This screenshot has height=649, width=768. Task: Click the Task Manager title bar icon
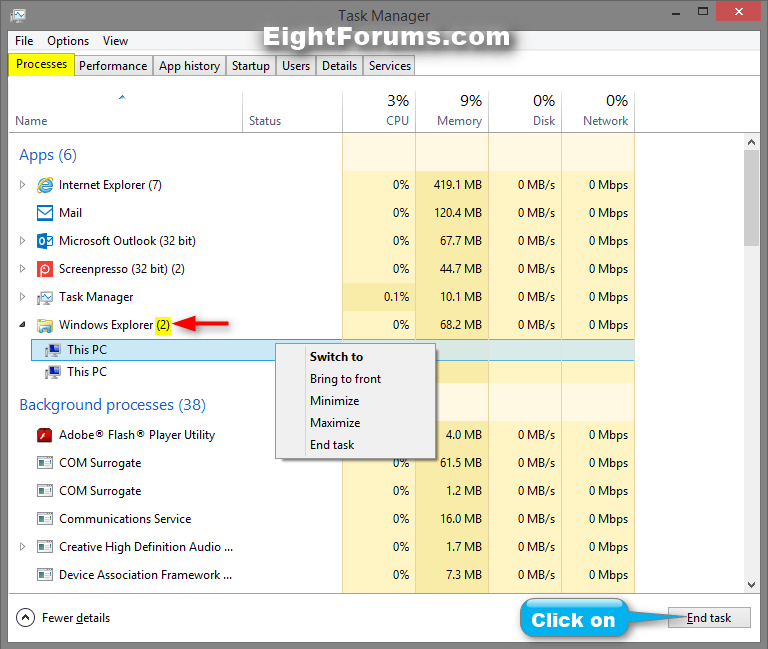[x=18, y=16]
